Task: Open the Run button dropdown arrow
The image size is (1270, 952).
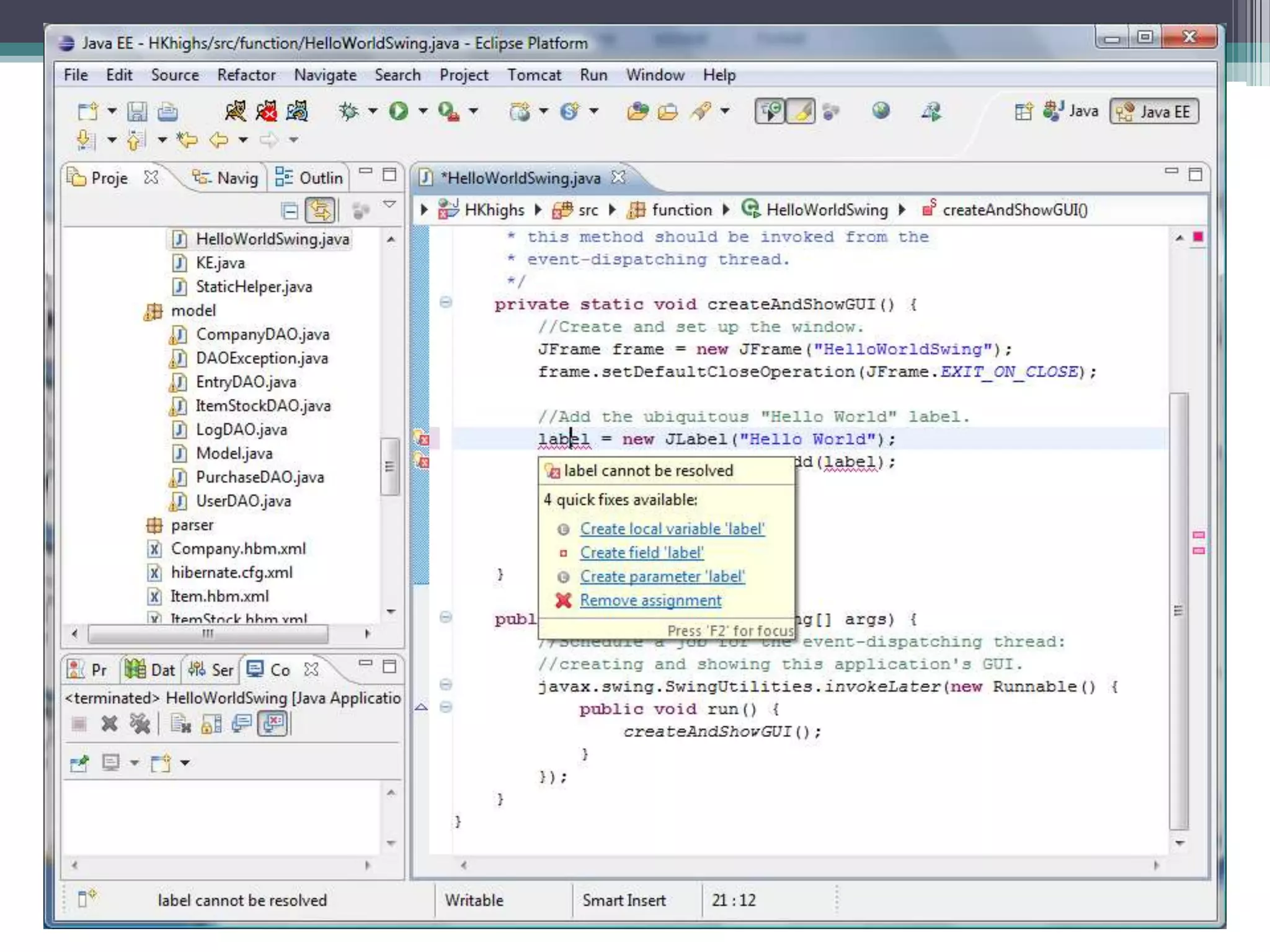Action: [423, 112]
